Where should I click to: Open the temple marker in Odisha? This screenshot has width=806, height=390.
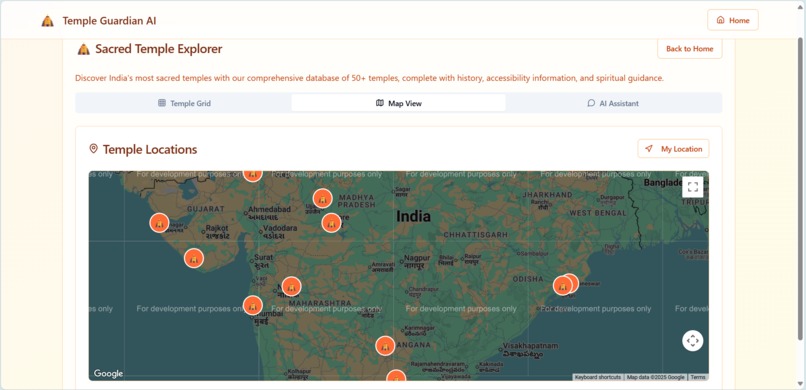tap(563, 286)
